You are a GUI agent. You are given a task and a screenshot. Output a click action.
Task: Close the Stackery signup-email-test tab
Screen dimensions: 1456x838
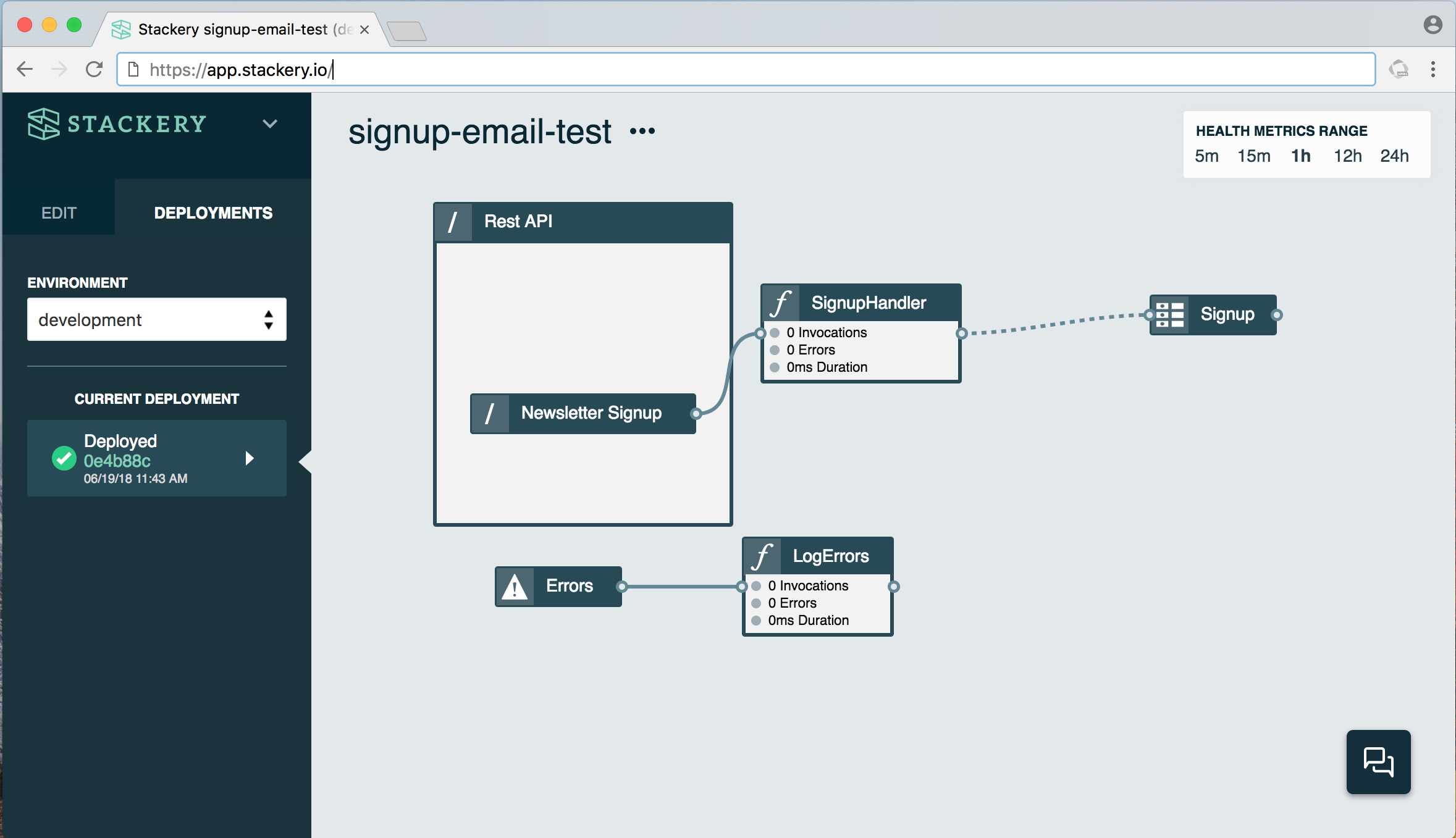[x=364, y=30]
